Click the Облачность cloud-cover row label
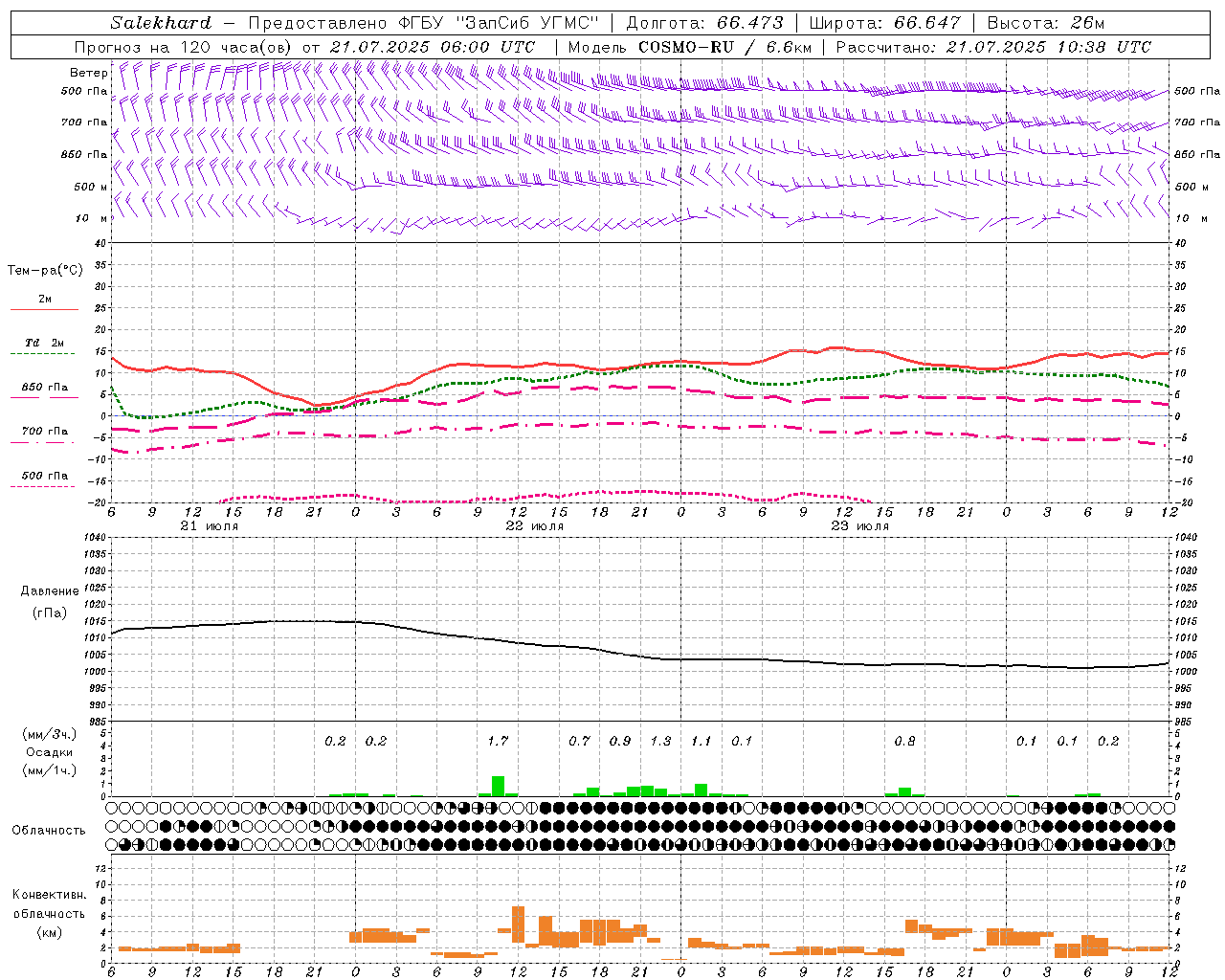Image resolution: width=1225 pixels, height=980 pixels. click(x=49, y=831)
